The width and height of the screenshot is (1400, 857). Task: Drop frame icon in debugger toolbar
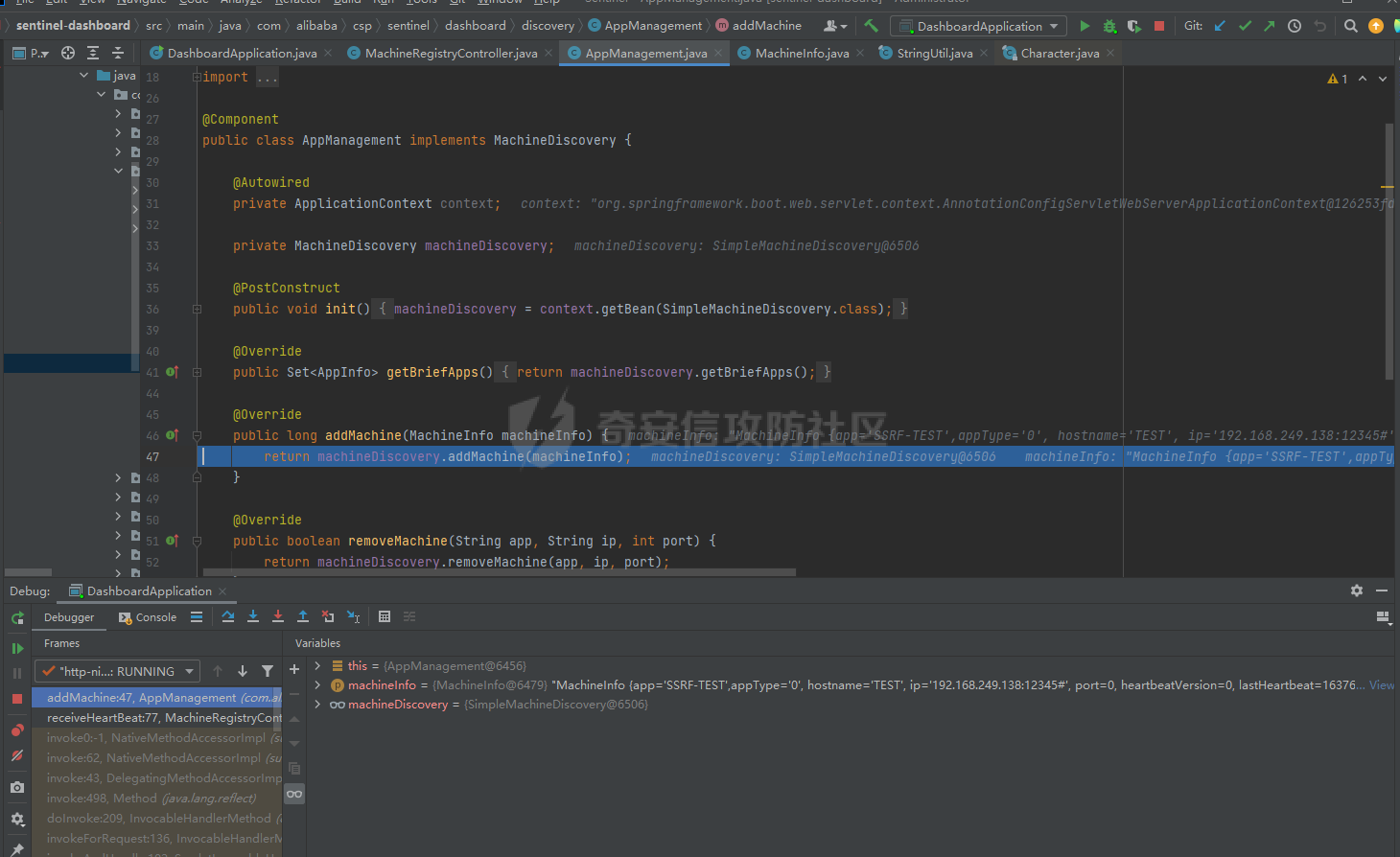pyautogui.click(x=328, y=616)
